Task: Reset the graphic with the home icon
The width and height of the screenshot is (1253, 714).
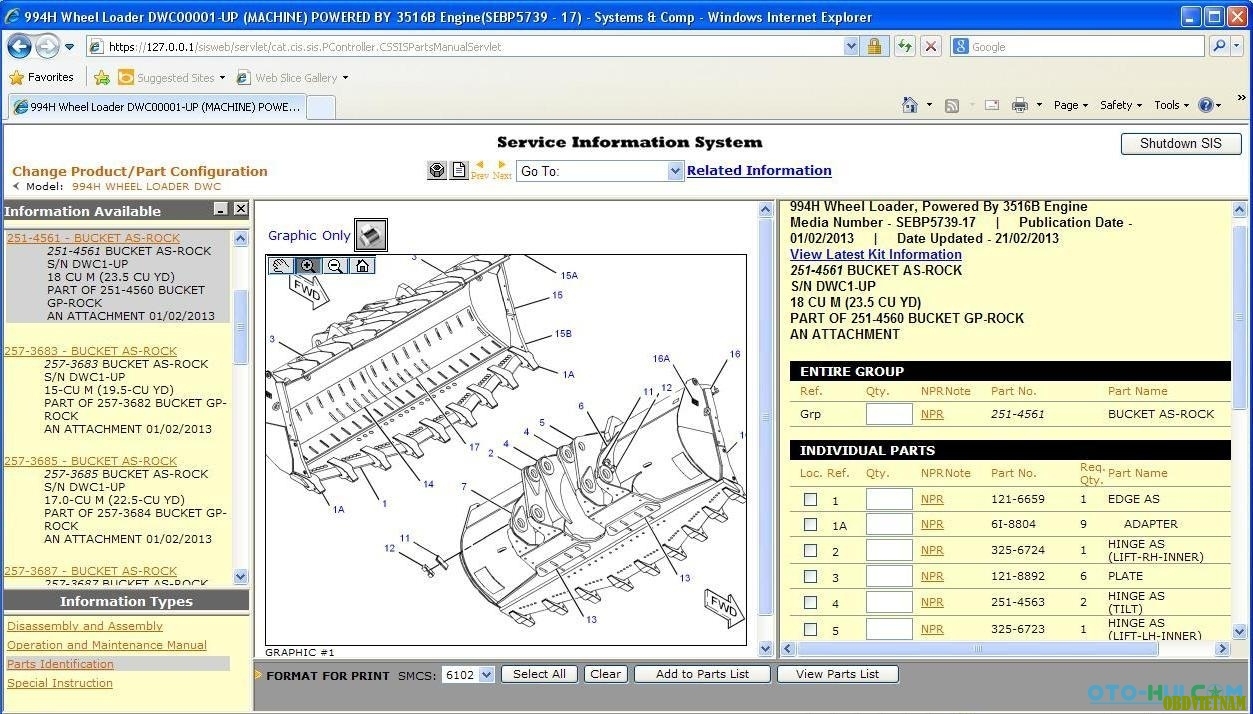Action: point(362,266)
